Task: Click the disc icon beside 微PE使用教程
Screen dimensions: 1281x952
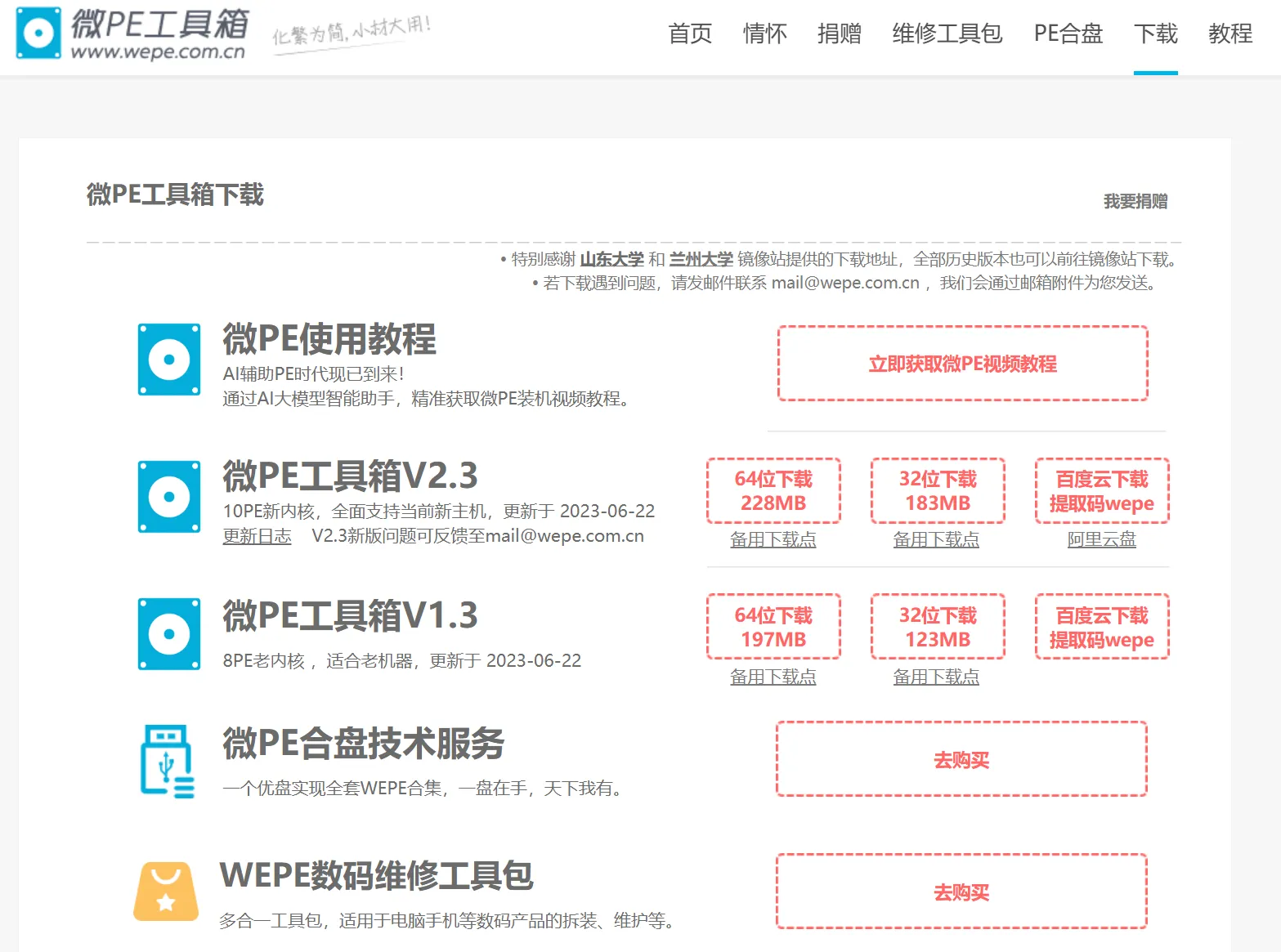Action: pyautogui.click(x=169, y=360)
